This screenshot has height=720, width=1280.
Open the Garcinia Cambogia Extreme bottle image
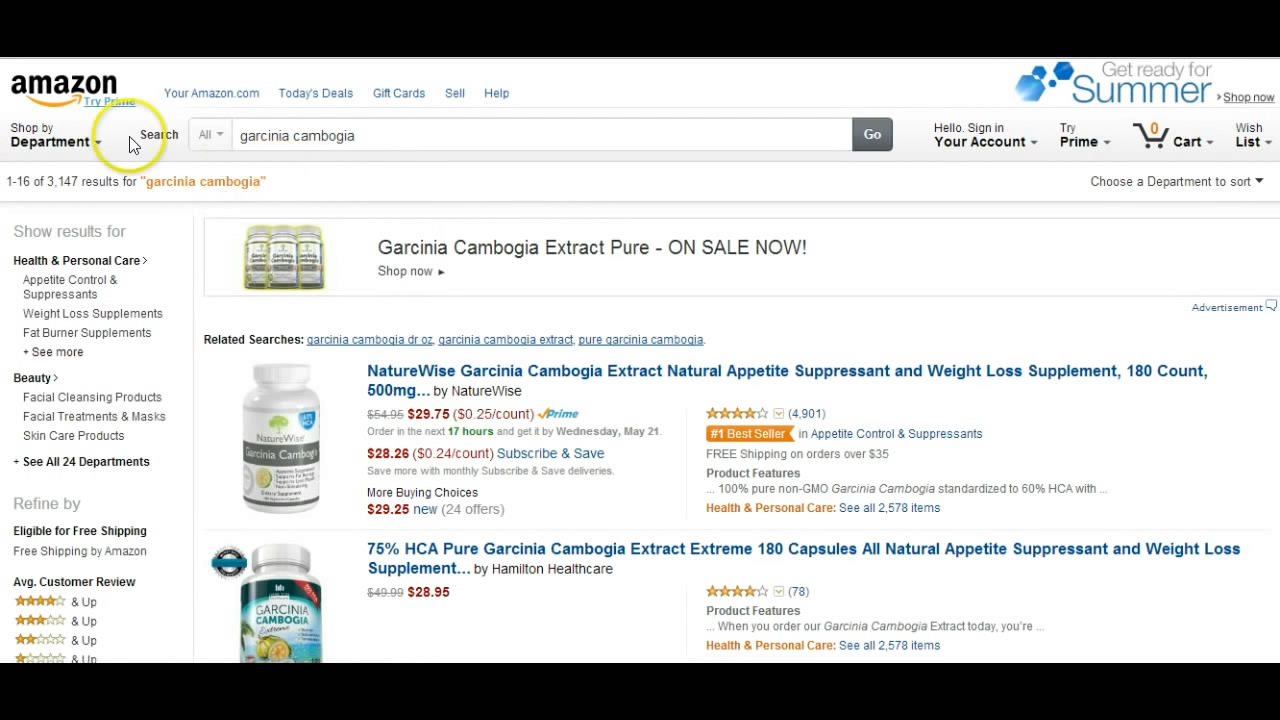(281, 603)
